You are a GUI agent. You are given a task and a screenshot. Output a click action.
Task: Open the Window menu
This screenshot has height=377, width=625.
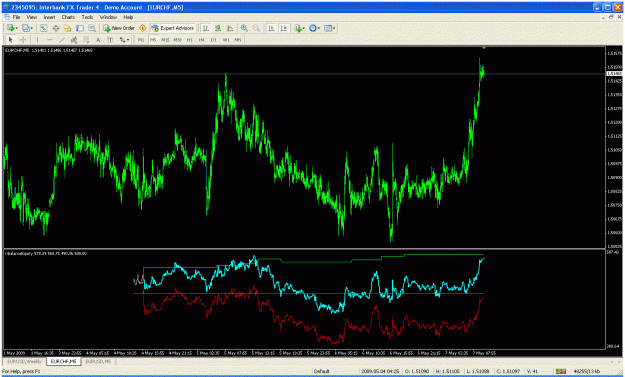click(x=108, y=17)
